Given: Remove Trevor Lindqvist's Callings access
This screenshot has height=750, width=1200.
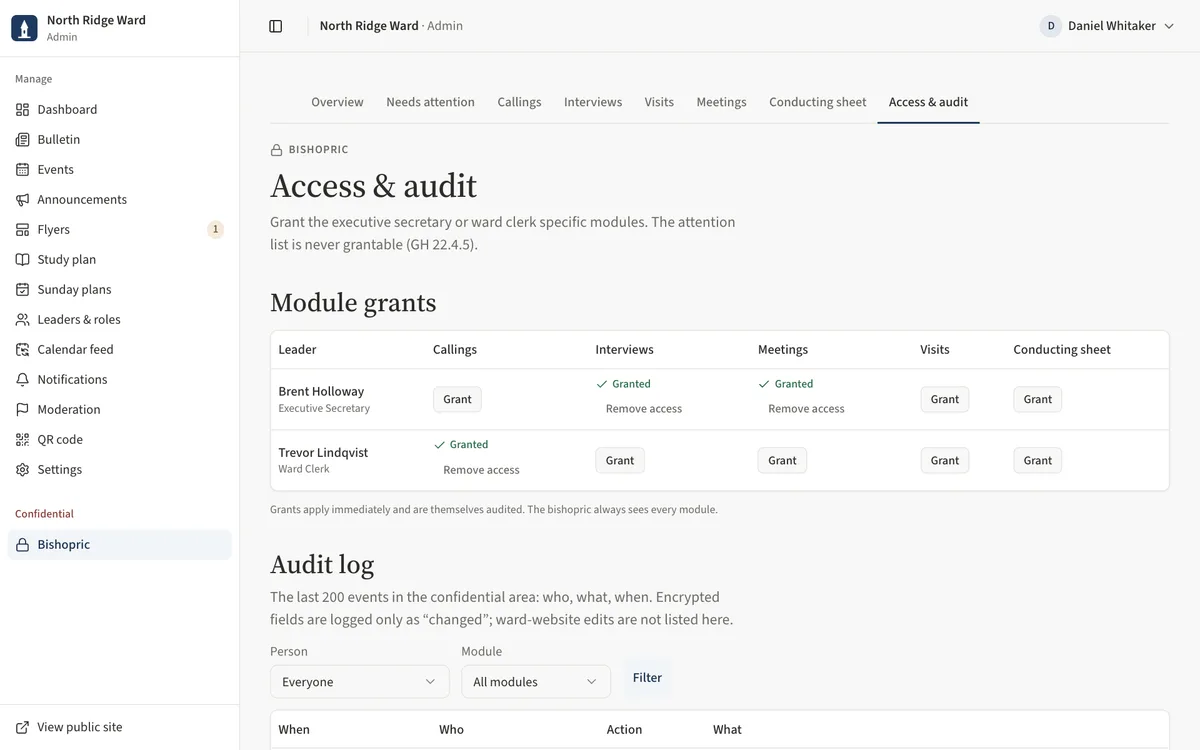Looking at the screenshot, I should tap(481, 470).
